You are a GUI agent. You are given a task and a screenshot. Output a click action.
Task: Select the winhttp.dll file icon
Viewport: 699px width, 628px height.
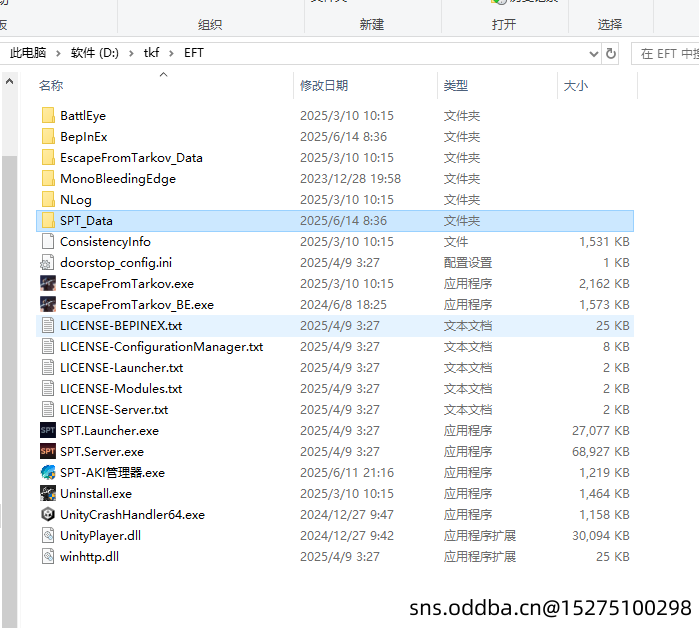(48, 556)
